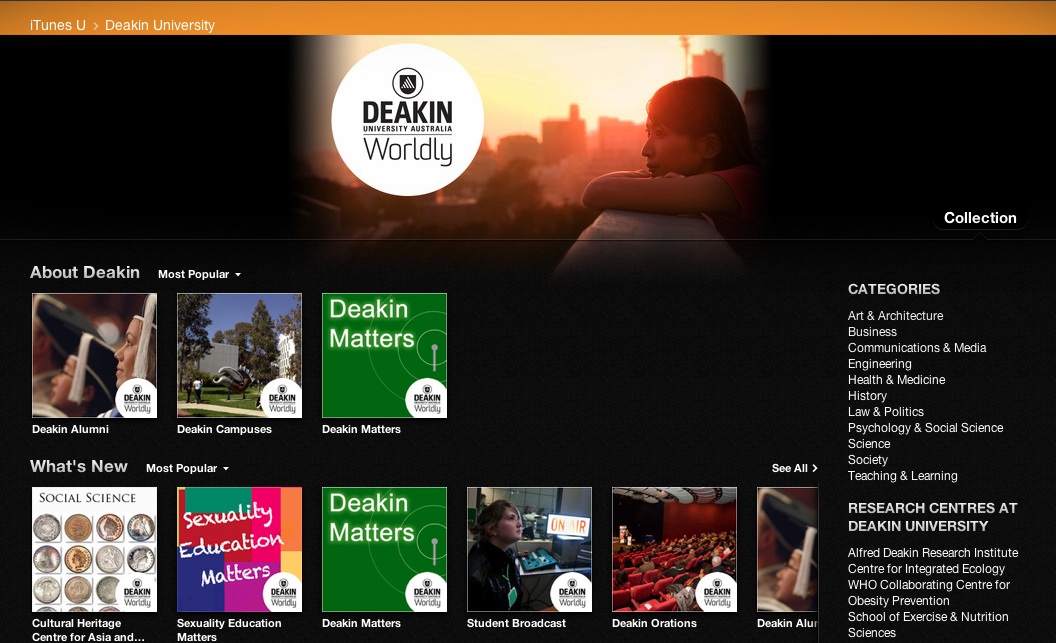Click the About Deakin section heading
This screenshot has height=643, width=1056.
[85, 273]
